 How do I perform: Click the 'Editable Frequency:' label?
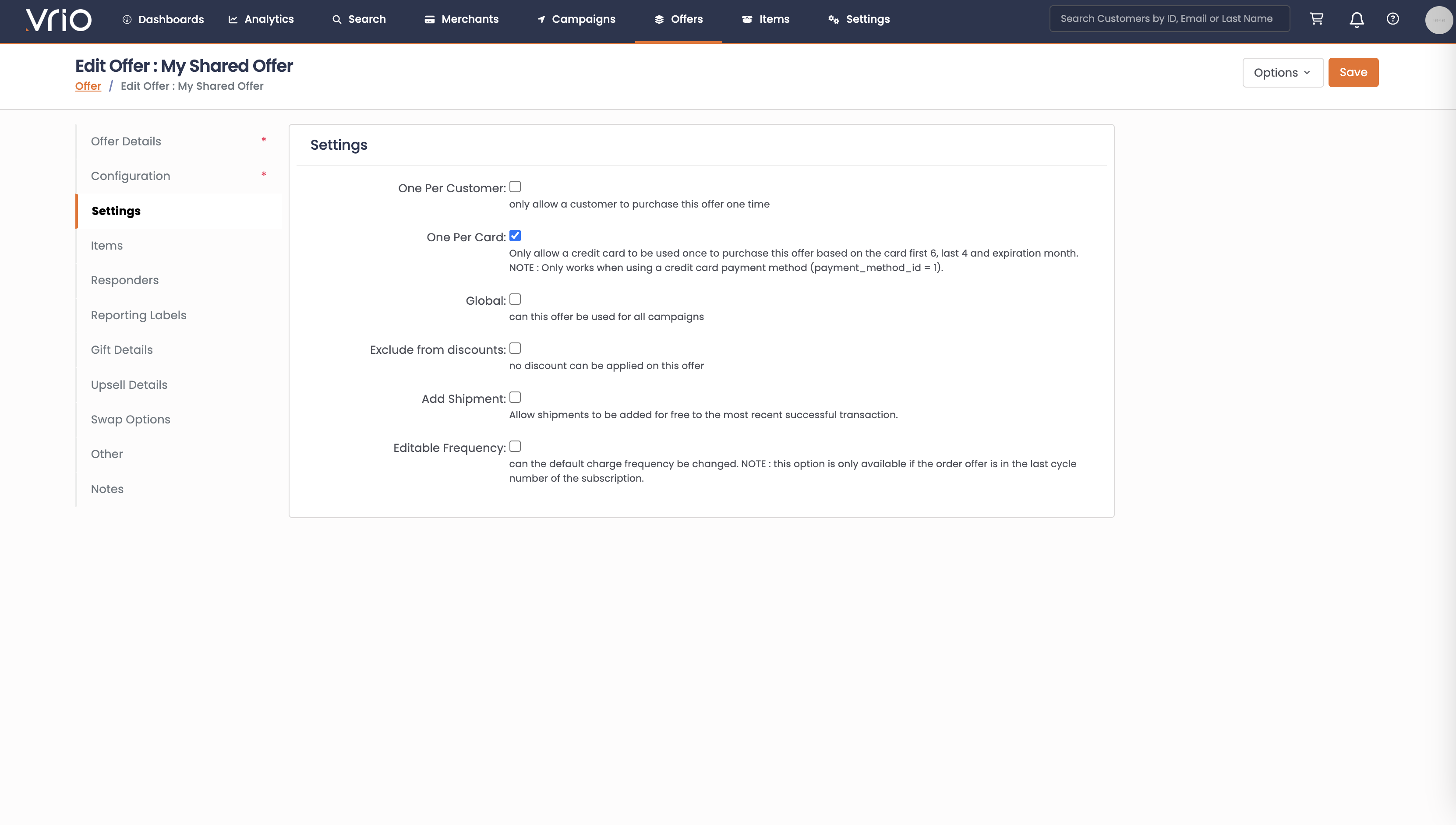pyautogui.click(x=449, y=448)
